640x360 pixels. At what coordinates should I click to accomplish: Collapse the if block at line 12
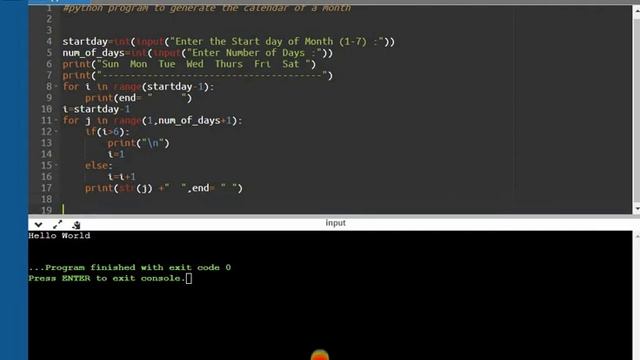pos(56,131)
